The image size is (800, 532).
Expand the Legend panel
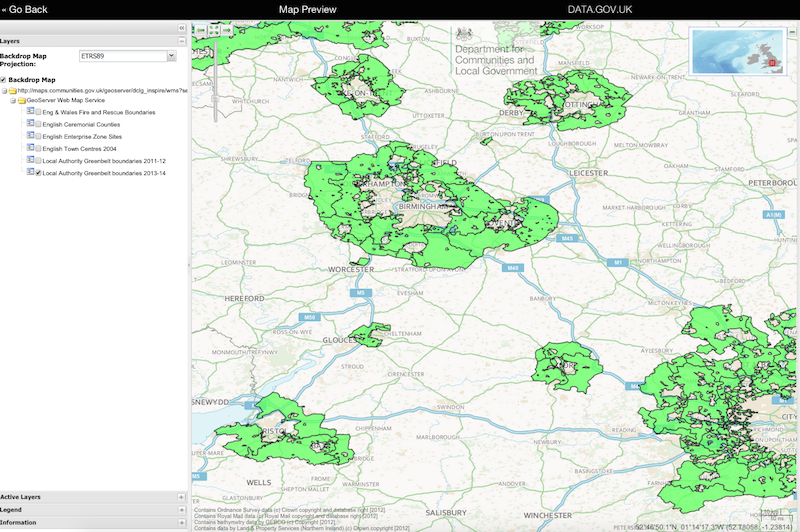coord(182,510)
